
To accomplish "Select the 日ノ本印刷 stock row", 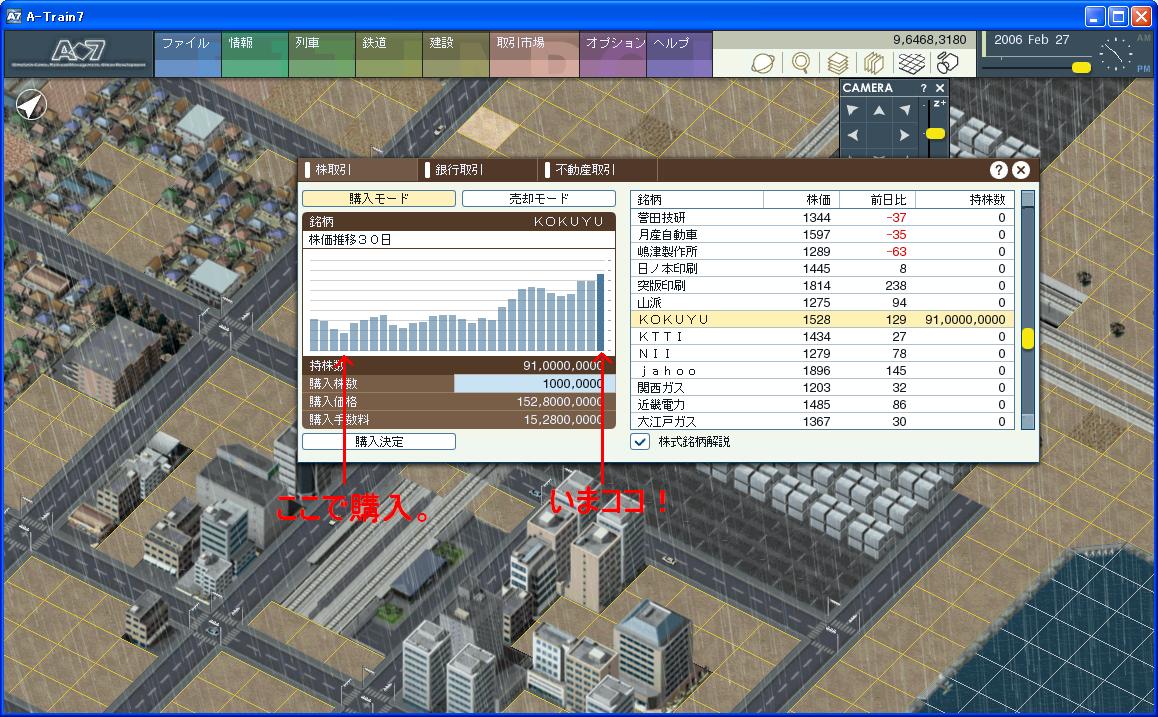I will [x=823, y=269].
